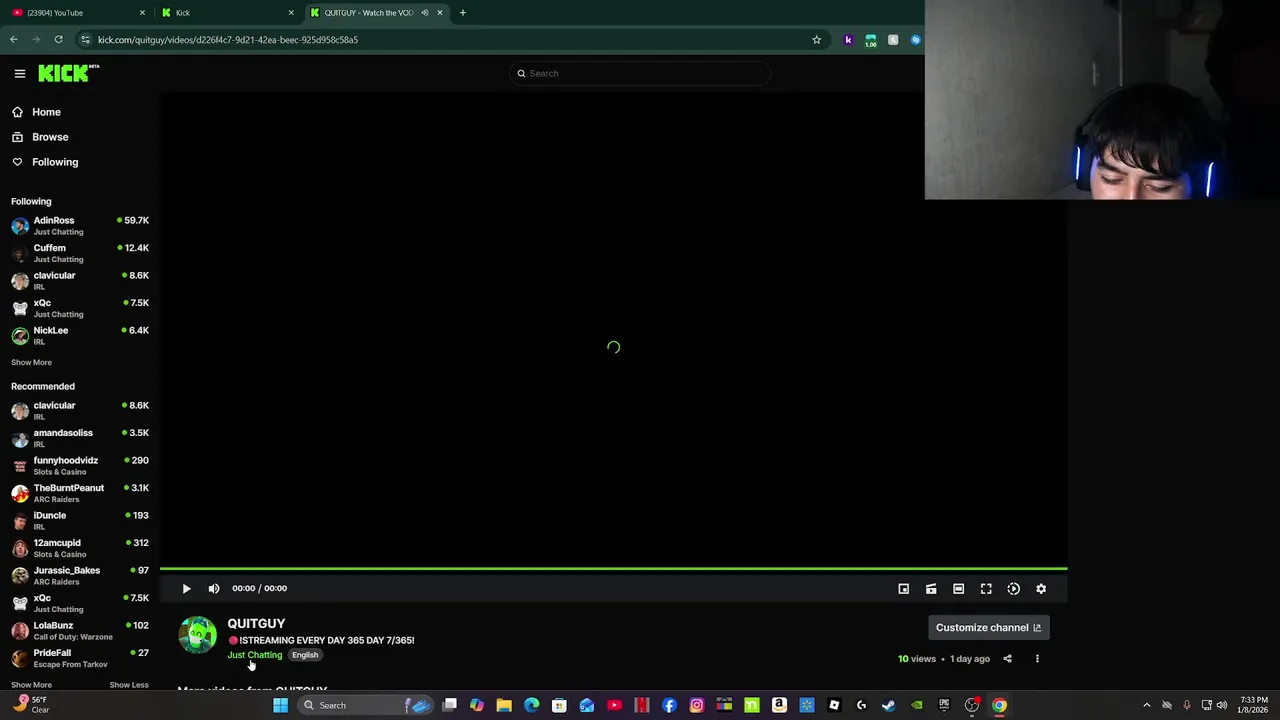Open Instagram from the taskbar
1280x720 pixels.
696,705
